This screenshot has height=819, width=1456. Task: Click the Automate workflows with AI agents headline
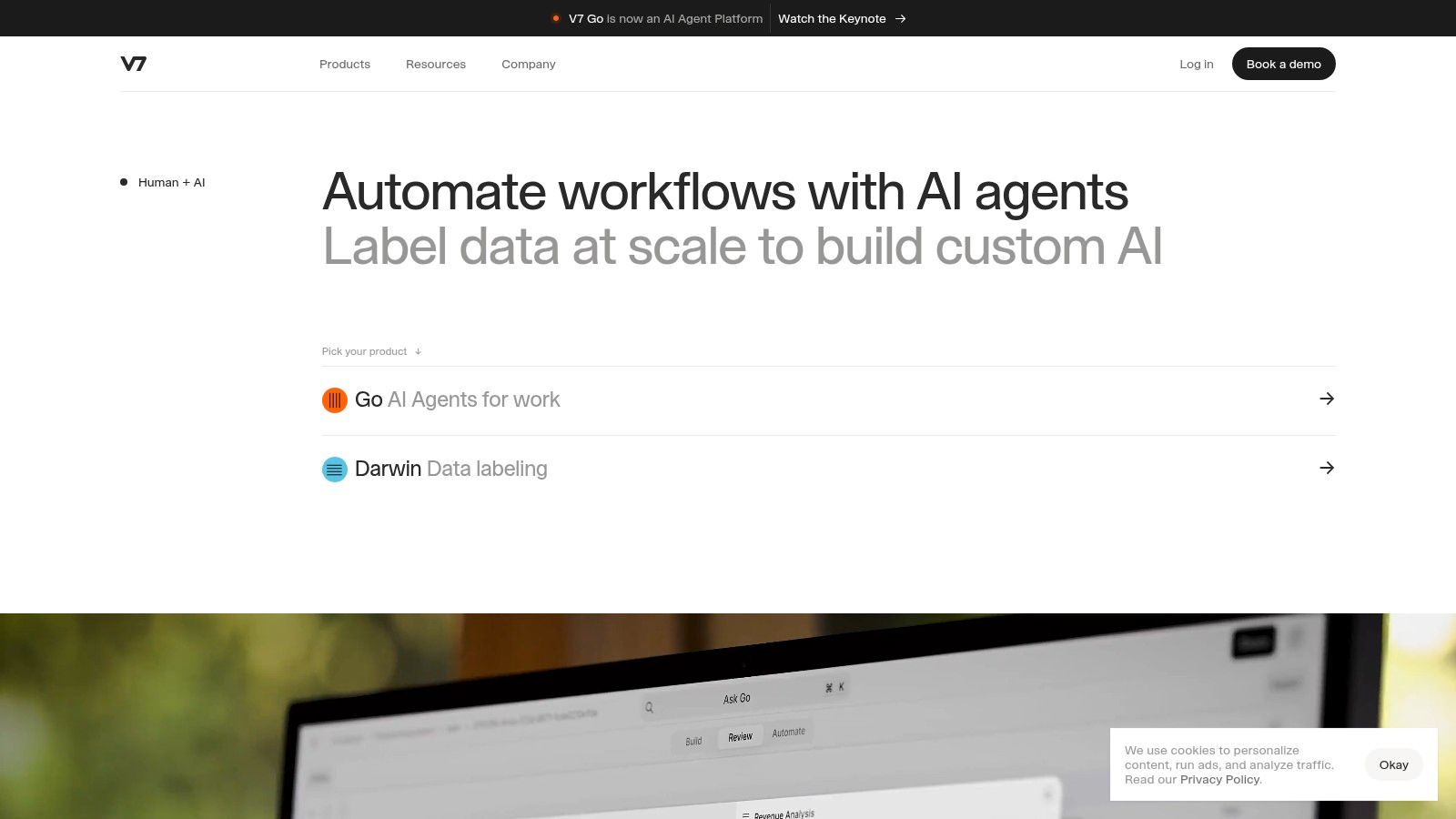point(725,192)
